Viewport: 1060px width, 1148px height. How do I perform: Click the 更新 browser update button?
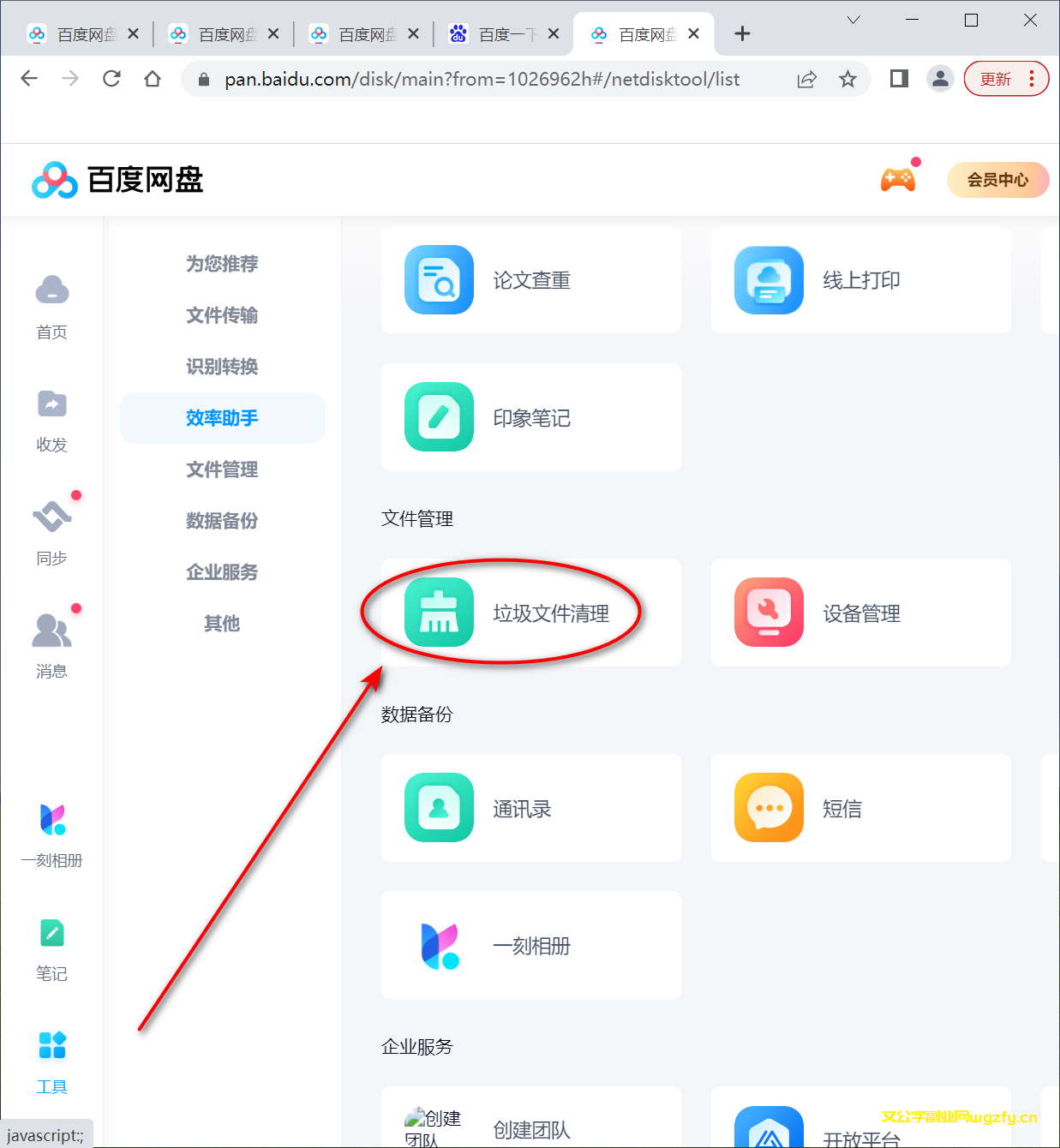pyautogui.click(x=996, y=79)
